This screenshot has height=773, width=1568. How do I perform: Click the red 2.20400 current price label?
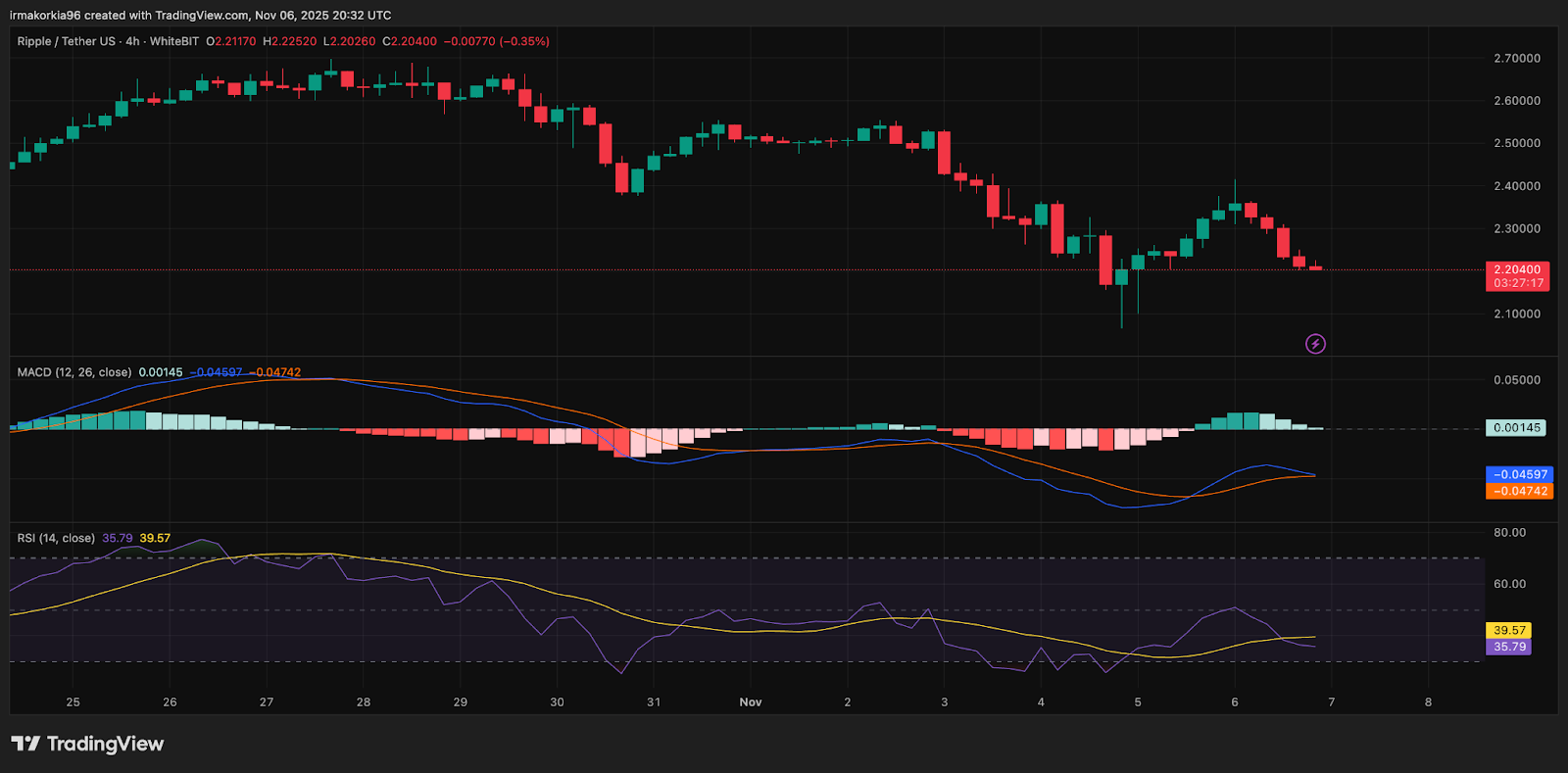click(x=1517, y=269)
